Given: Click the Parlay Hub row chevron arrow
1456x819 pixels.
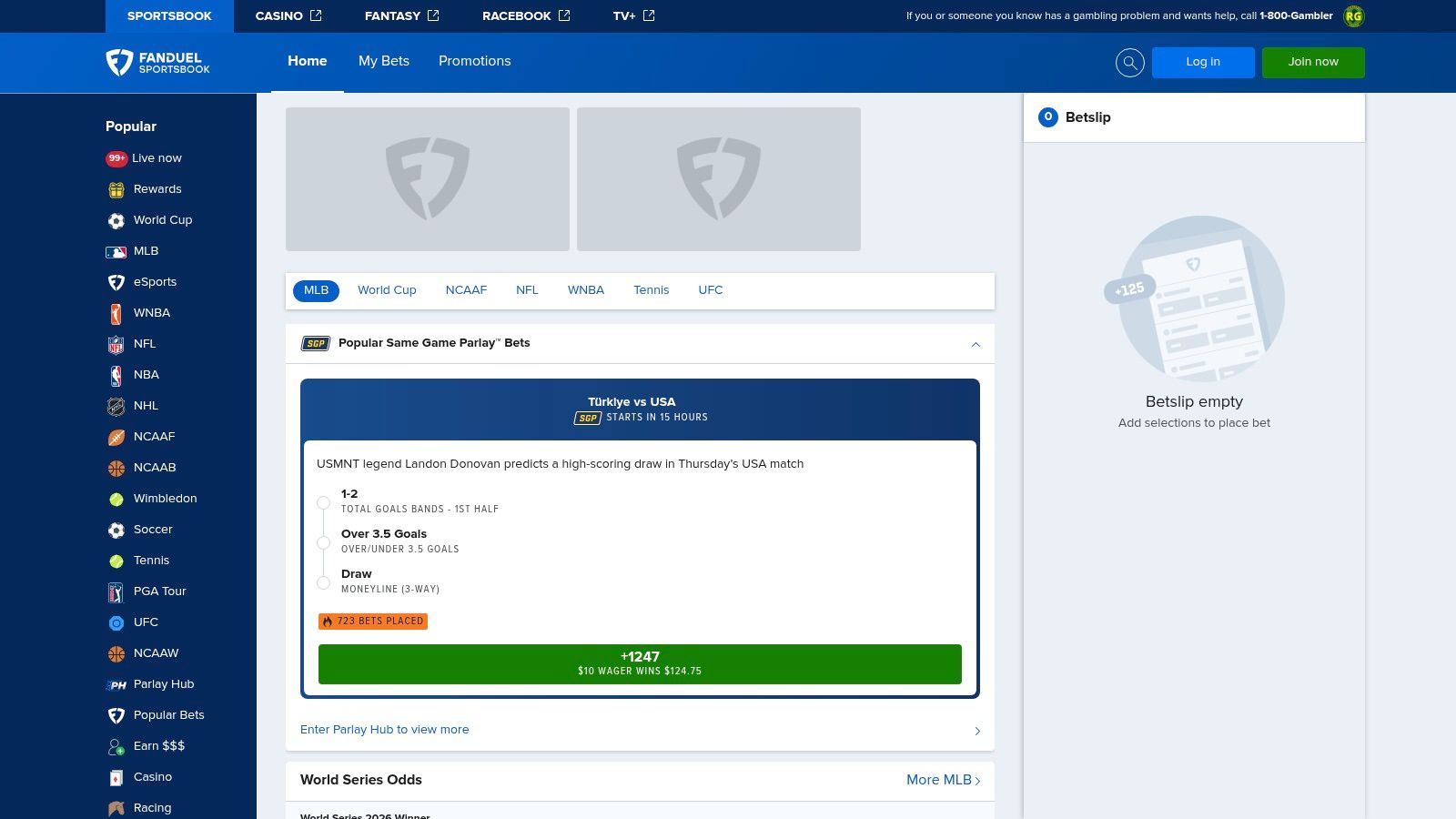Looking at the screenshot, I should tap(977, 731).
